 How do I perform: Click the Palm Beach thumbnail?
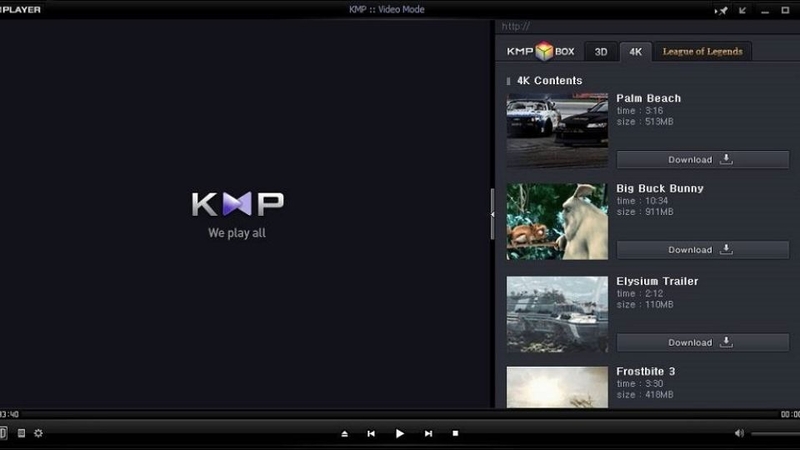tap(557, 131)
